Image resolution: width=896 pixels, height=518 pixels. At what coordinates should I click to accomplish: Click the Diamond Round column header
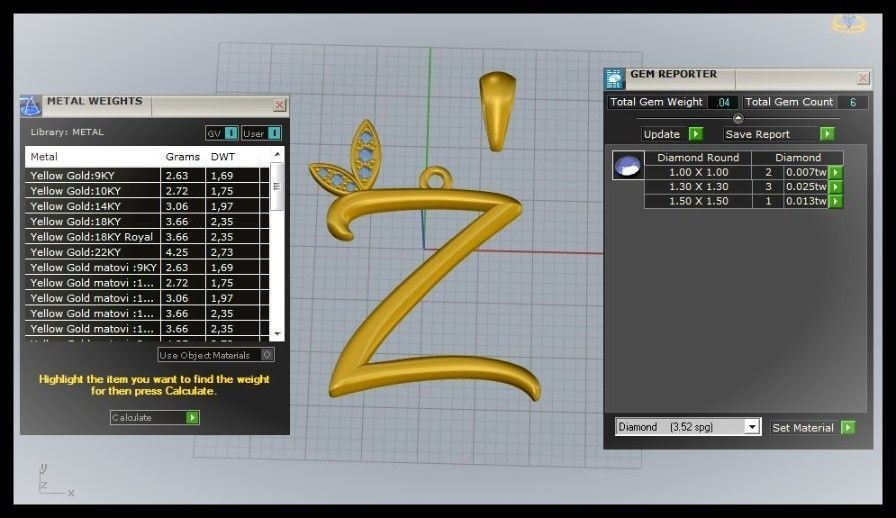coord(698,158)
